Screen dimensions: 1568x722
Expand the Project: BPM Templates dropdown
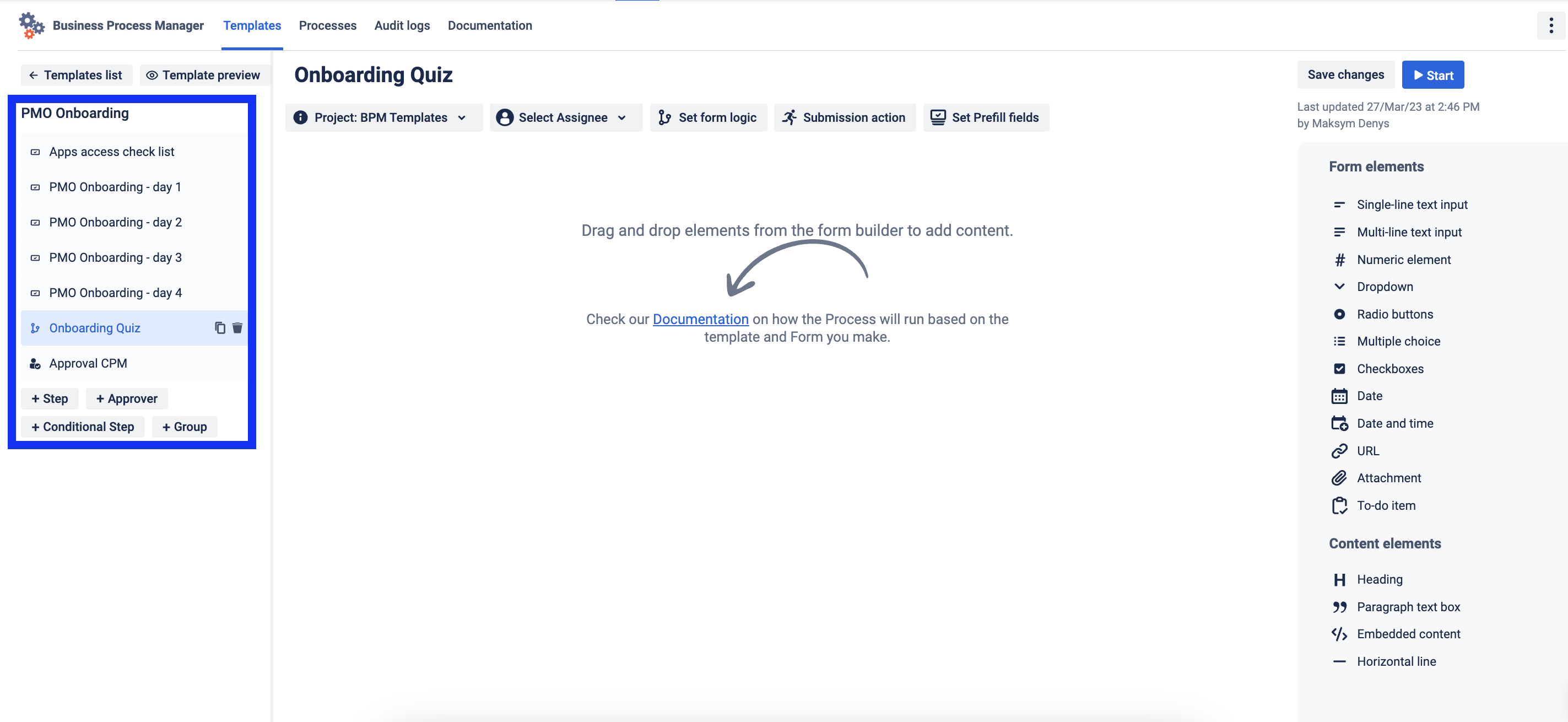(x=383, y=117)
